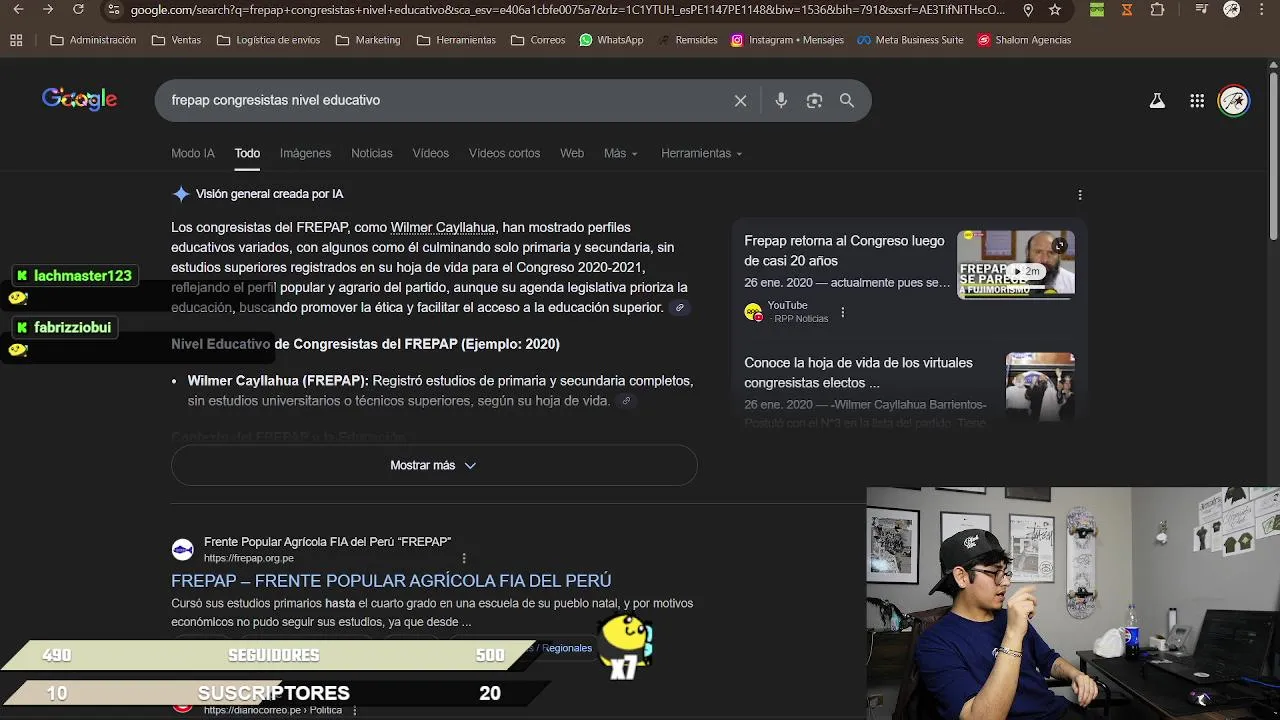Screen dimensions: 1280x720
Task: Reload the page with the refresh icon
Action: click(x=79, y=10)
